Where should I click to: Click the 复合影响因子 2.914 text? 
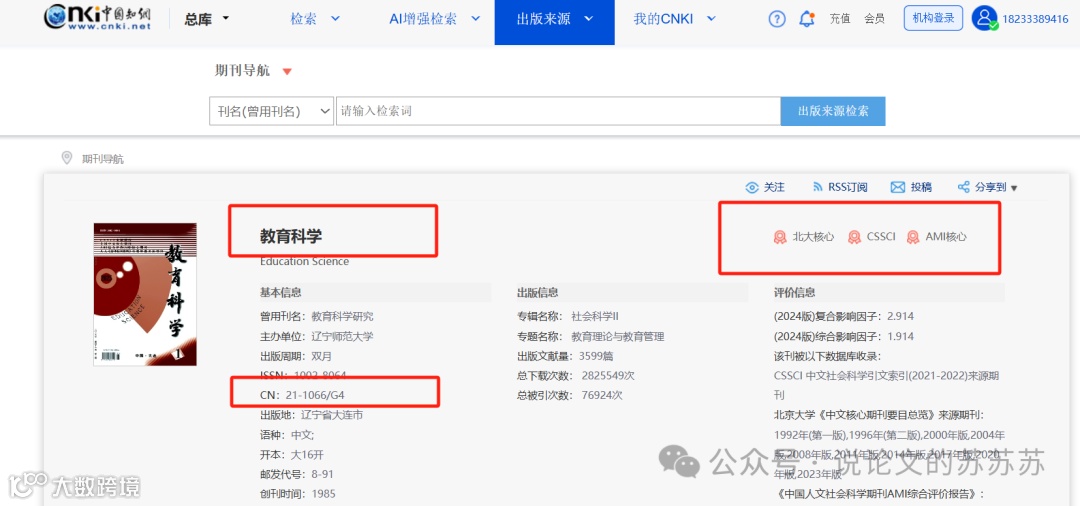(x=844, y=317)
